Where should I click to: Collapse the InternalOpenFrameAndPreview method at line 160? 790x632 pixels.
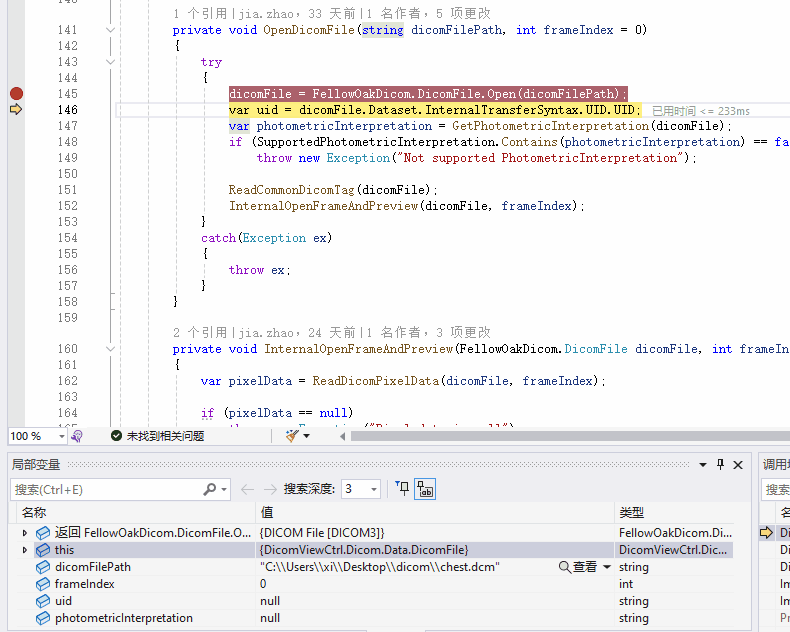click(x=110, y=349)
